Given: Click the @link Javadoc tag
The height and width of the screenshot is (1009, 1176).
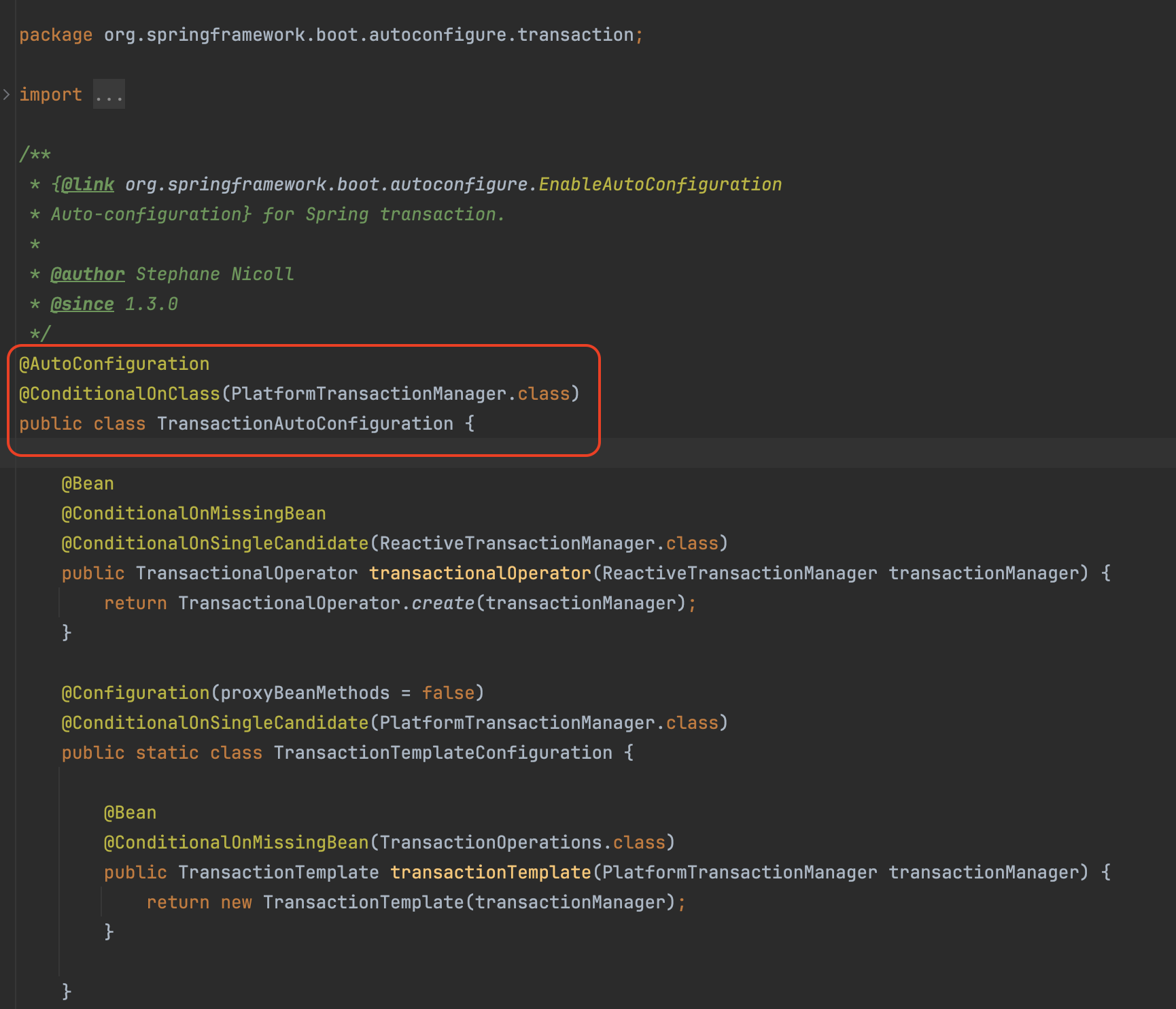Looking at the screenshot, I should point(88,184).
